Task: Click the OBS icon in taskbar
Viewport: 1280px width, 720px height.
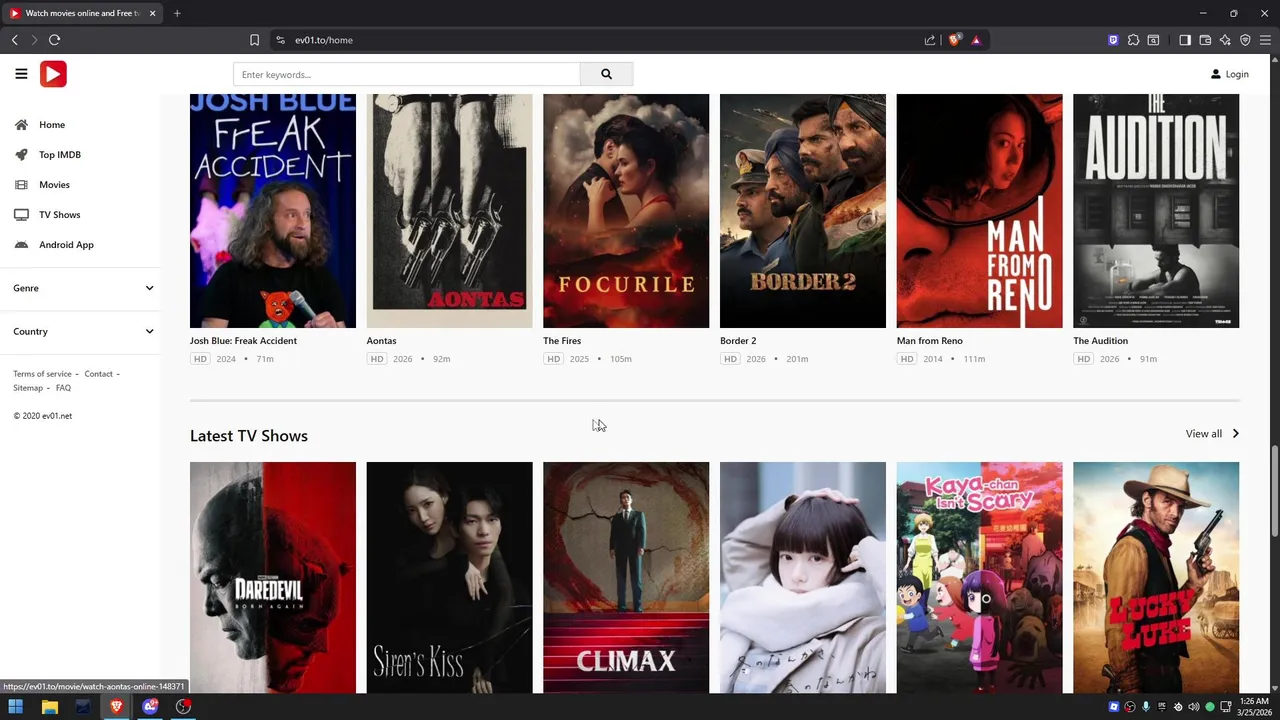Action: click(183, 707)
